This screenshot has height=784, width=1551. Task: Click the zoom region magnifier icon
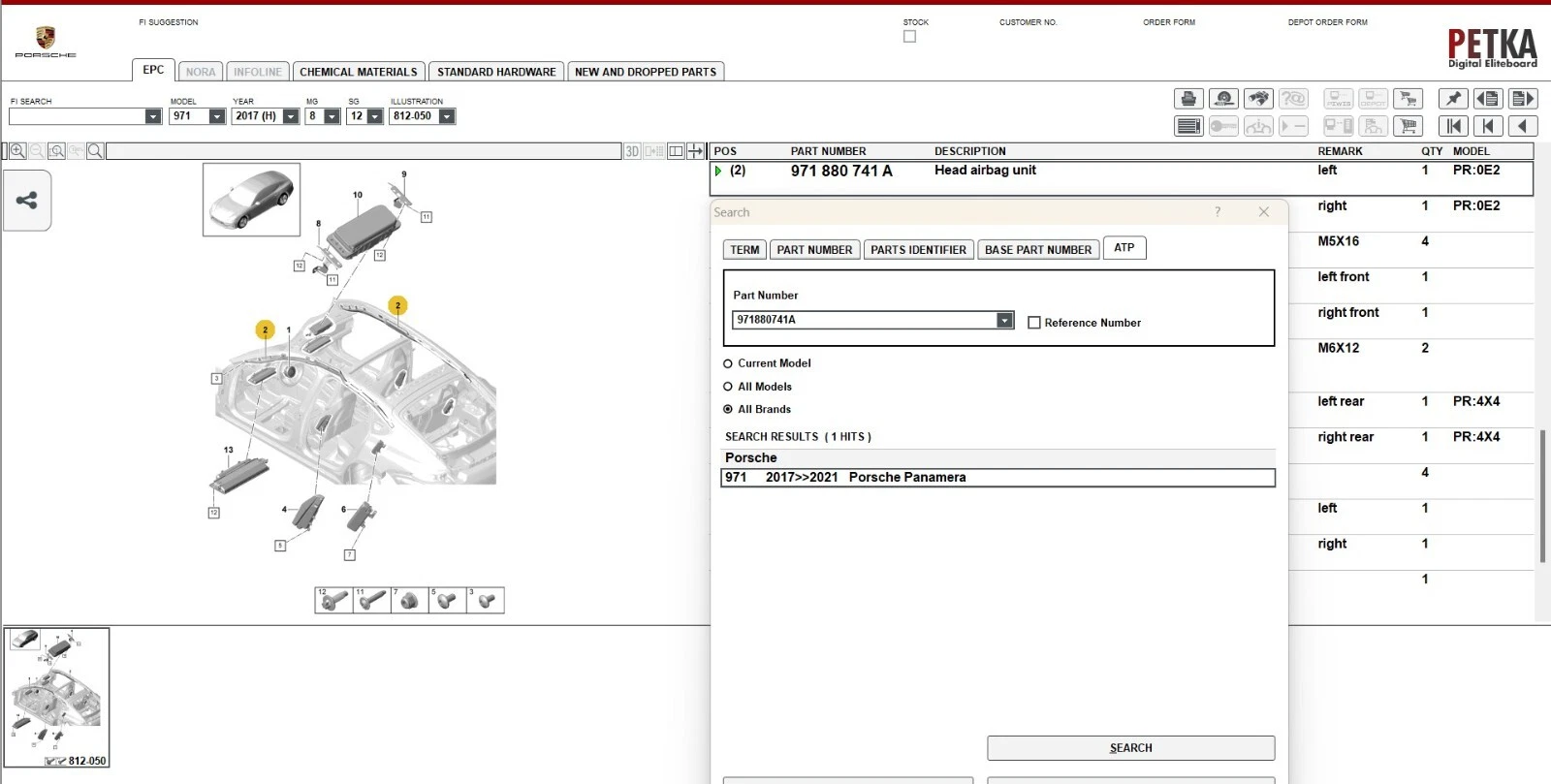pos(57,151)
